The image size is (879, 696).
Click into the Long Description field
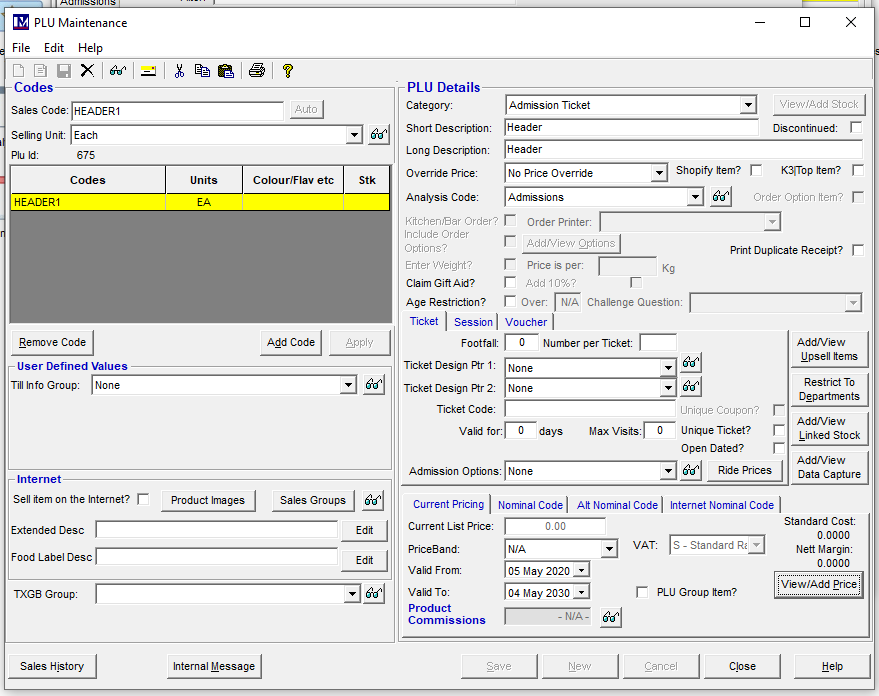684,150
